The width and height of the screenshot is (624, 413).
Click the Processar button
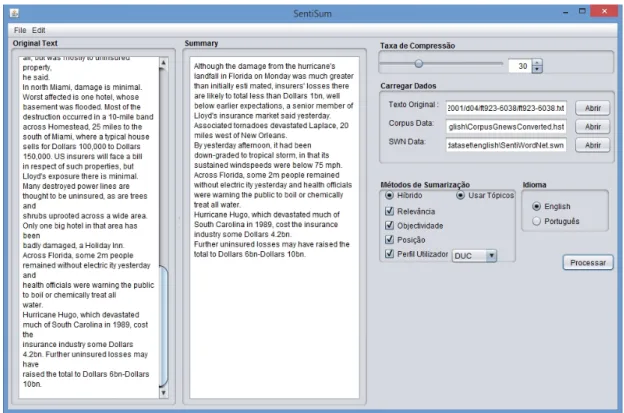(588, 263)
